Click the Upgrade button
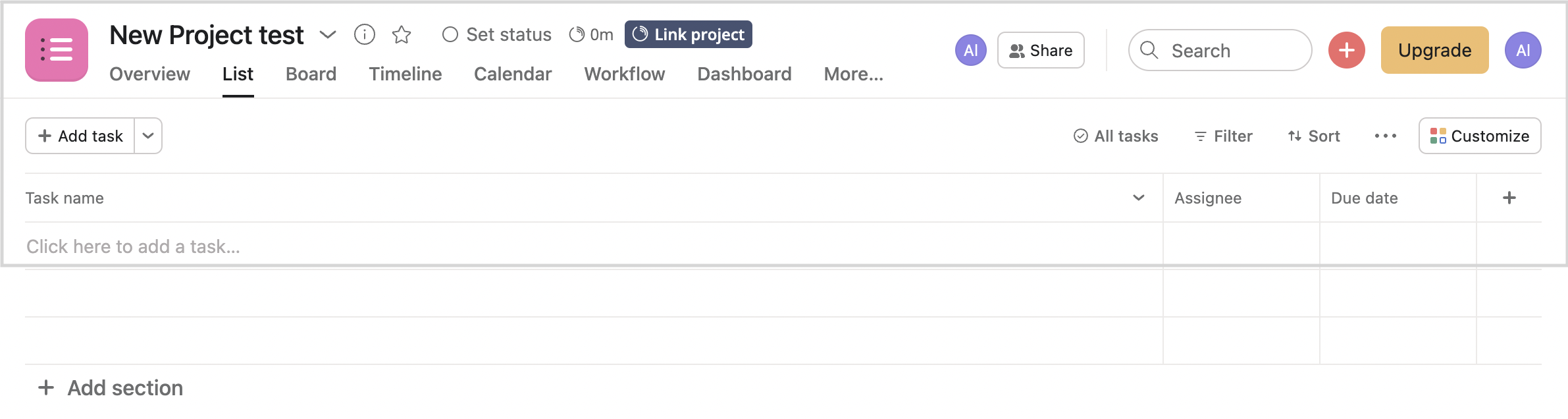 point(1435,50)
